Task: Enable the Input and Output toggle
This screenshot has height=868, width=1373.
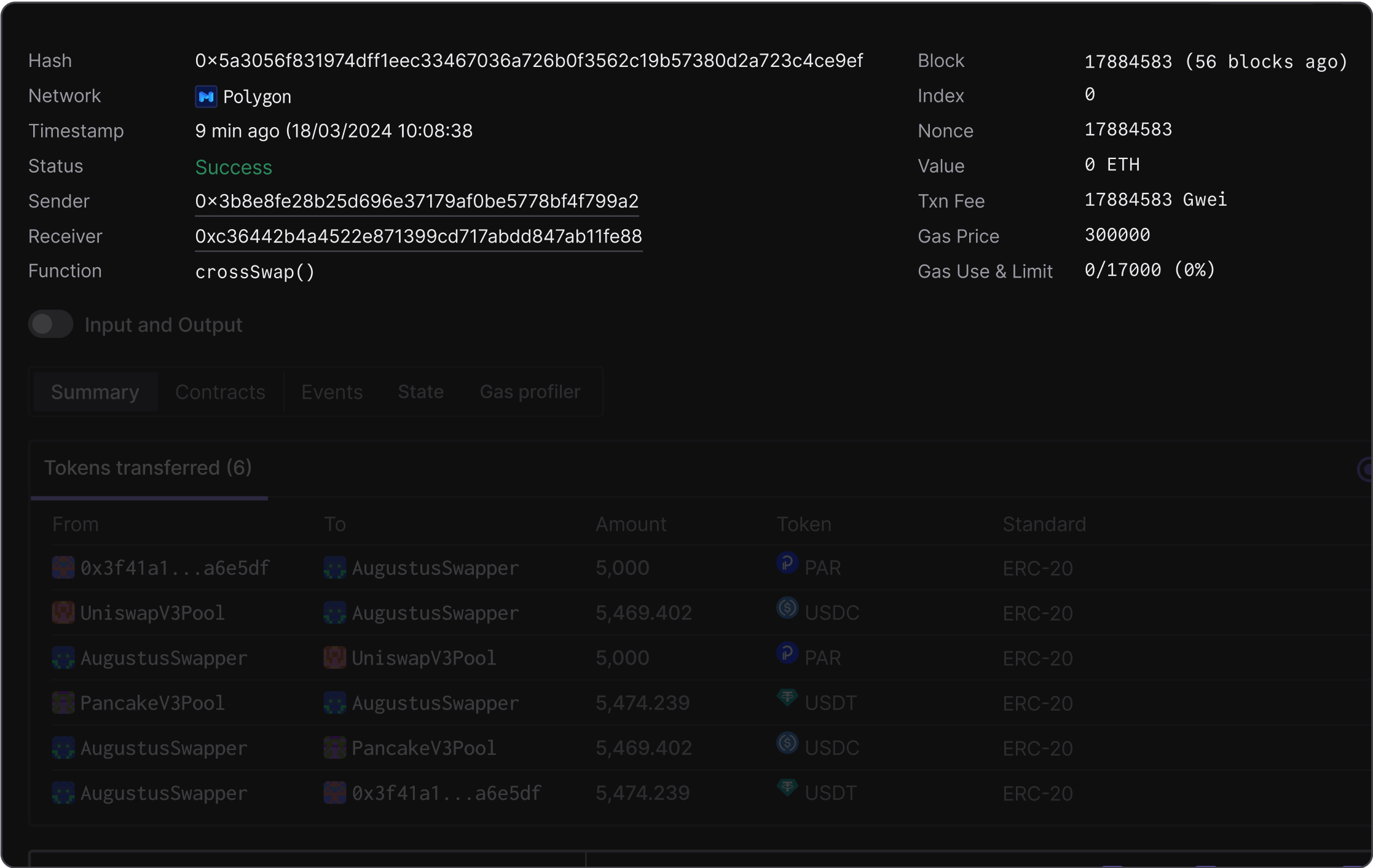Action: [51, 324]
